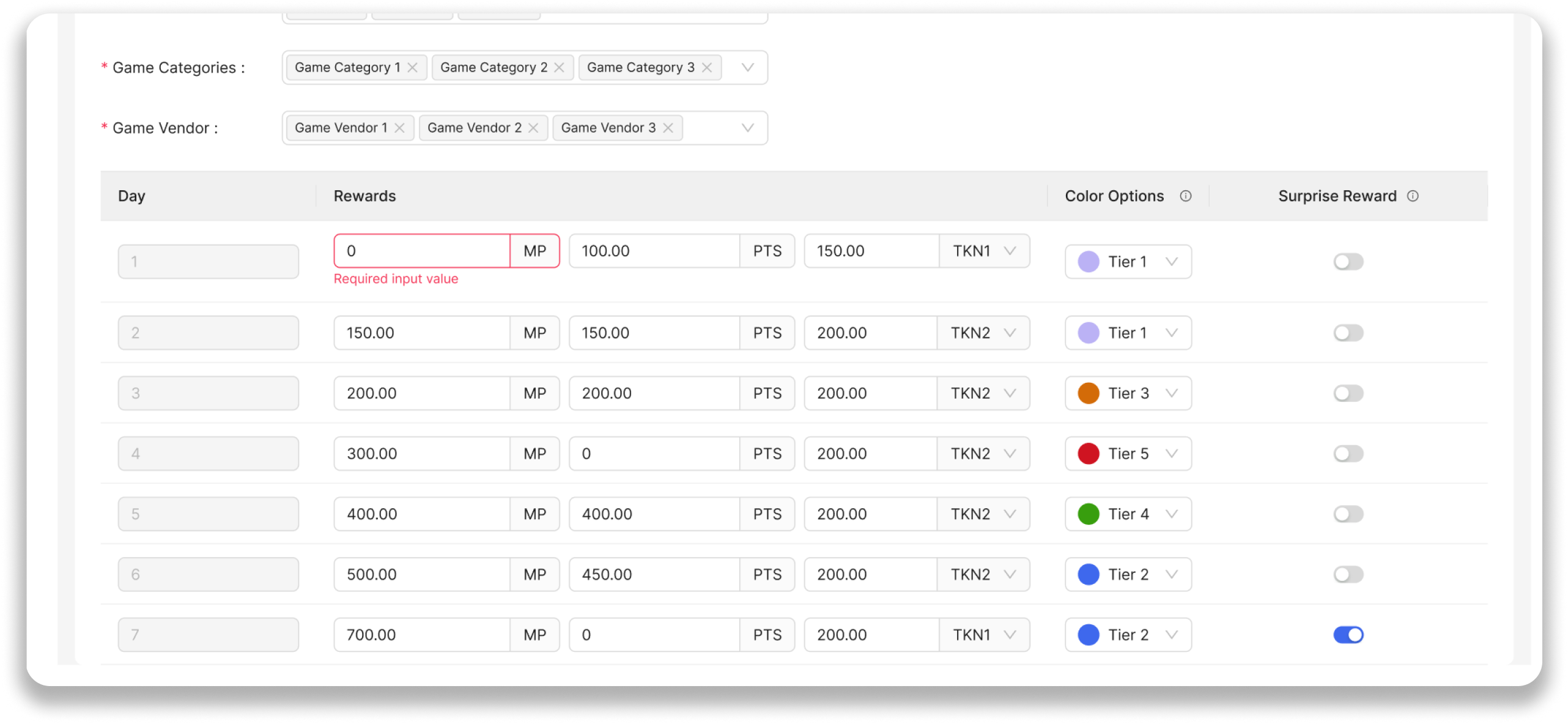Viewport: 1568px width, 724px height.
Task: Click the Color Options info icon
Action: [1185, 196]
